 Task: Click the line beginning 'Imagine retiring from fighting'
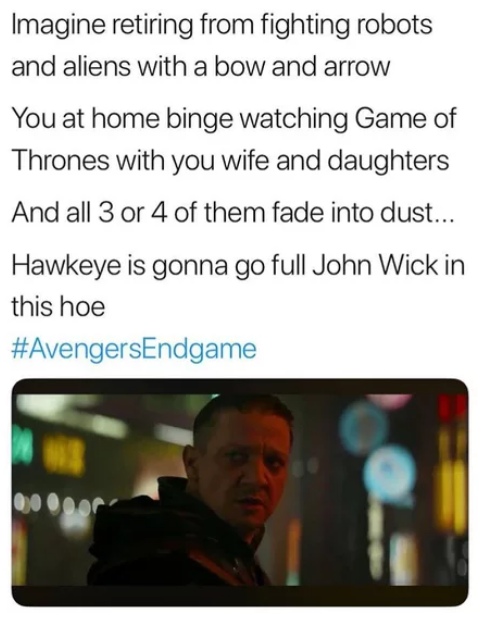[x=222, y=26]
